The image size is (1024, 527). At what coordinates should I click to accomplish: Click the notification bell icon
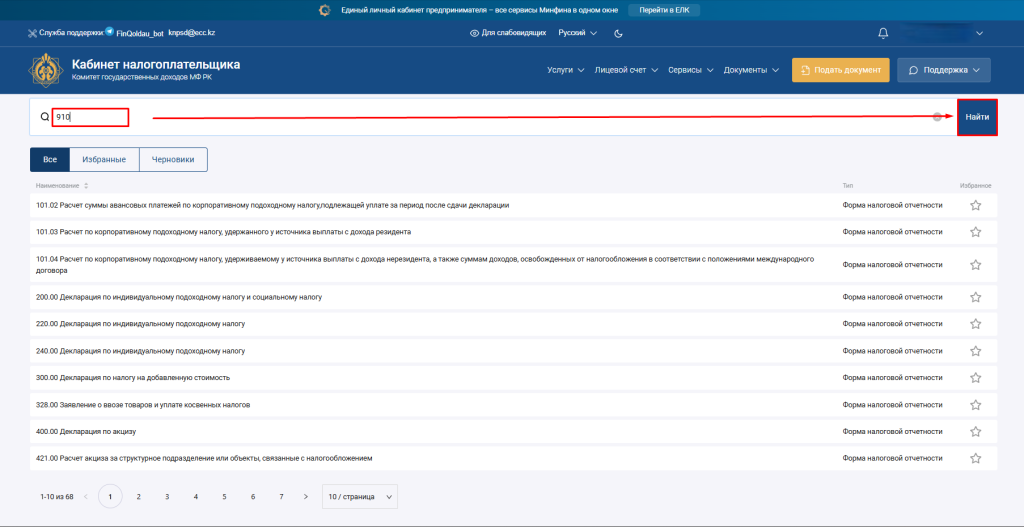pyautogui.click(x=883, y=33)
